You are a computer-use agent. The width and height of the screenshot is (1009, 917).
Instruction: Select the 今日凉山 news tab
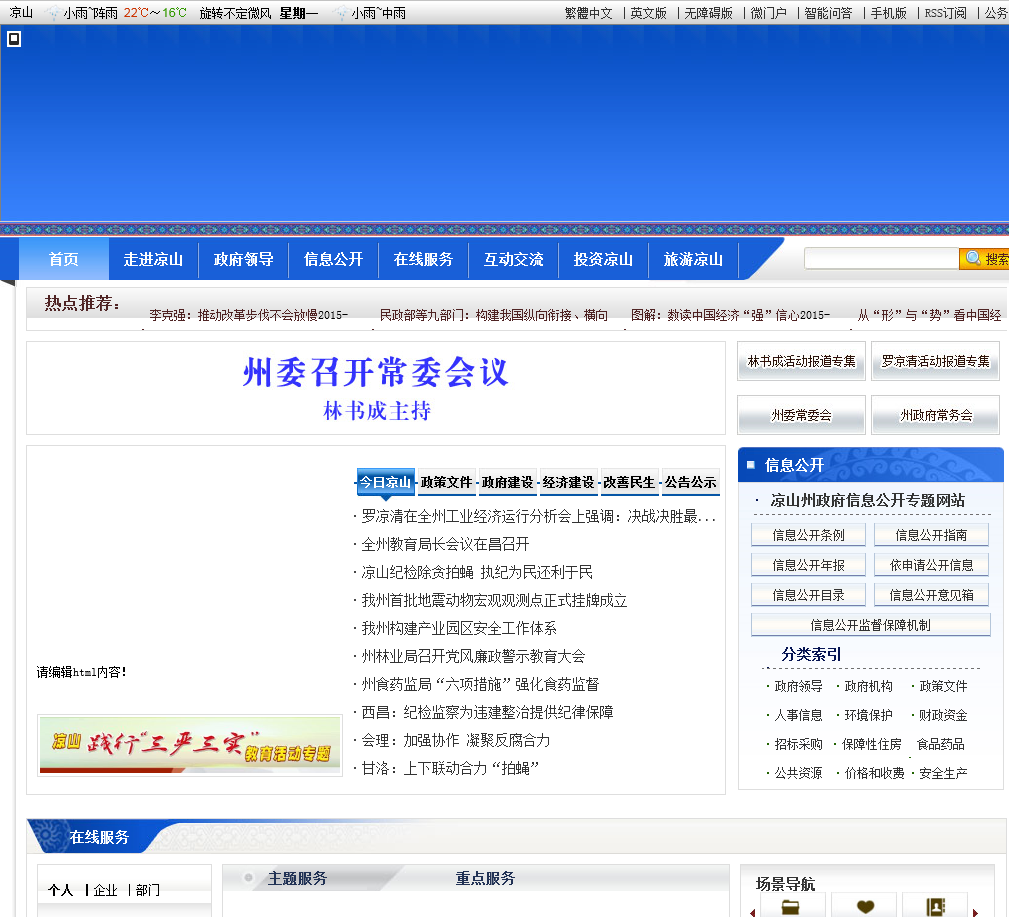click(385, 482)
